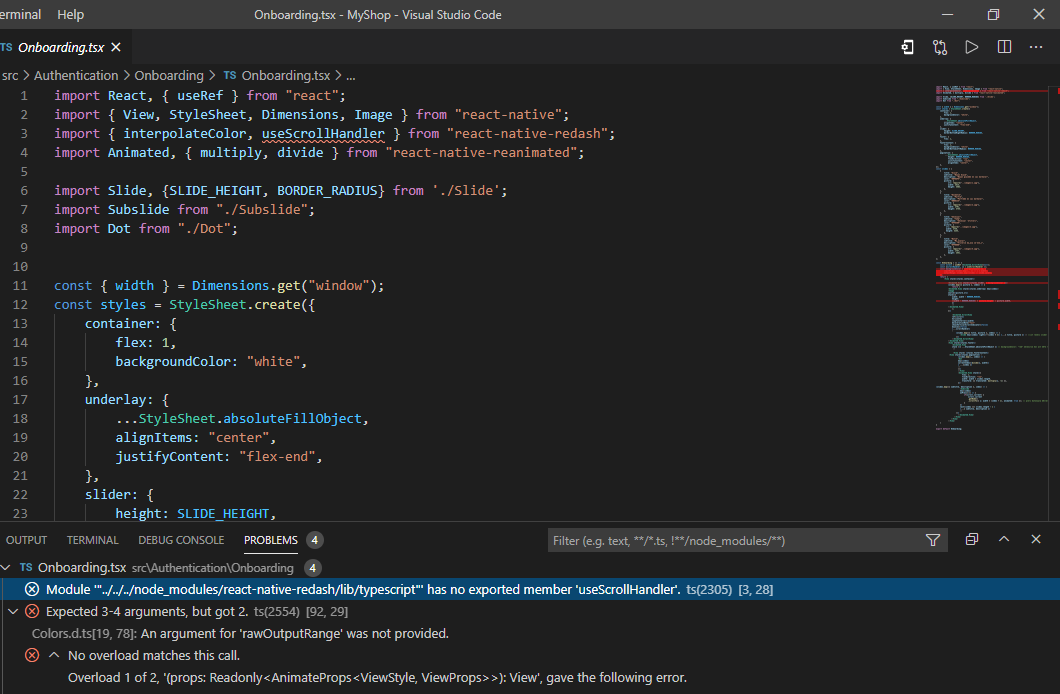Collapse all problems with the Collapse All icon

(x=972, y=540)
